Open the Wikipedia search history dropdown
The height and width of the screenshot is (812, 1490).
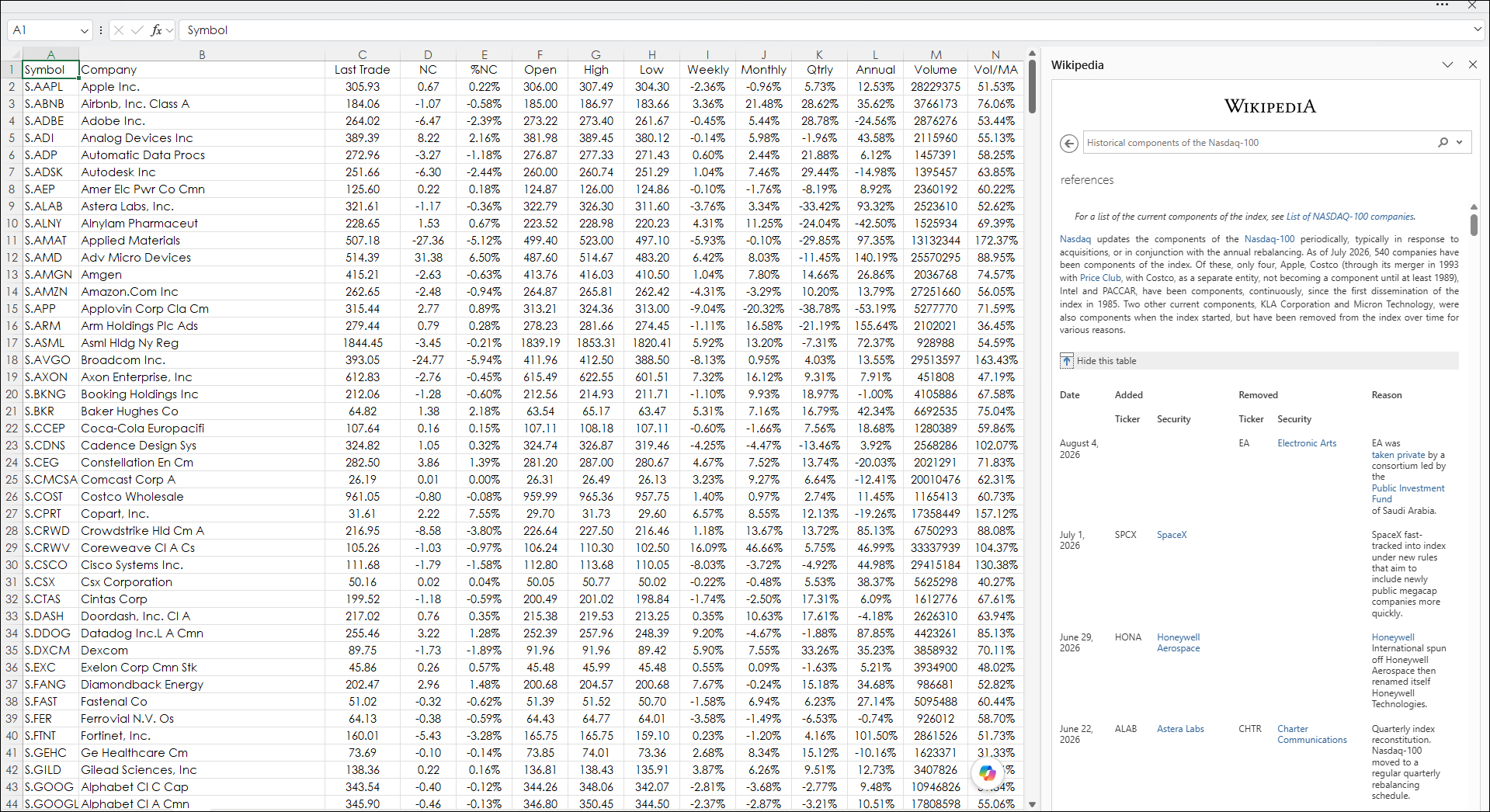(x=1460, y=142)
